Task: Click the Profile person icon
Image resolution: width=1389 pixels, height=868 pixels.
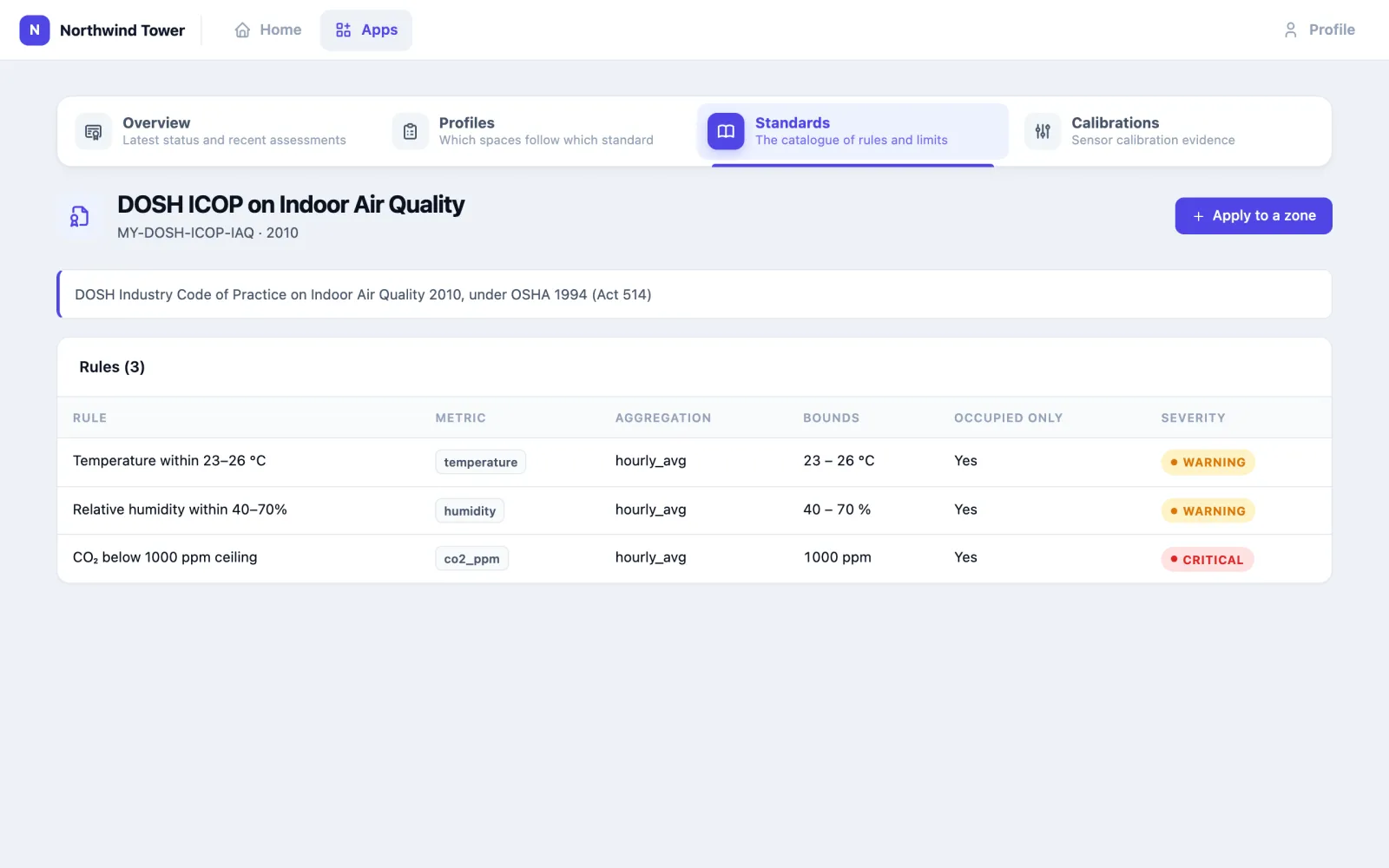Action: tap(1291, 30)
